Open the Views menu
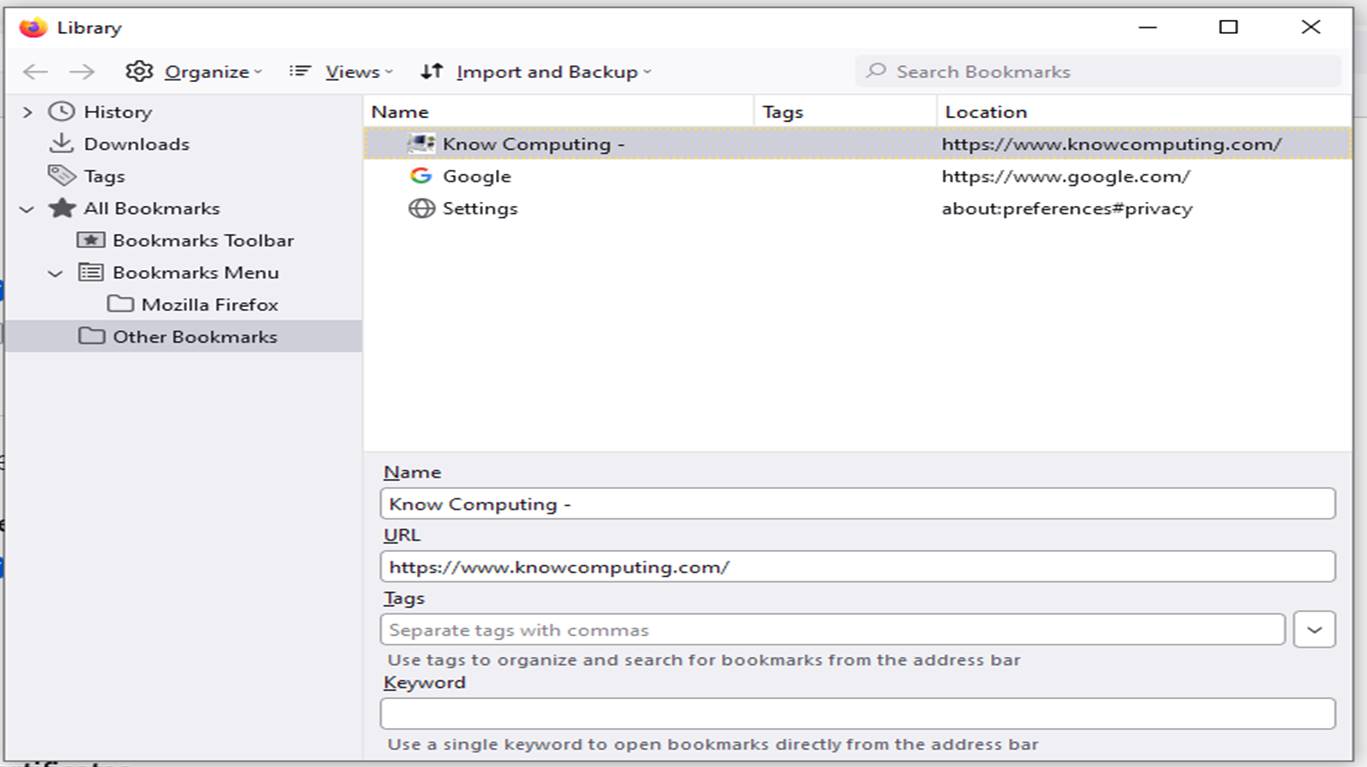The image size is (1367, 767). point(353,71)
